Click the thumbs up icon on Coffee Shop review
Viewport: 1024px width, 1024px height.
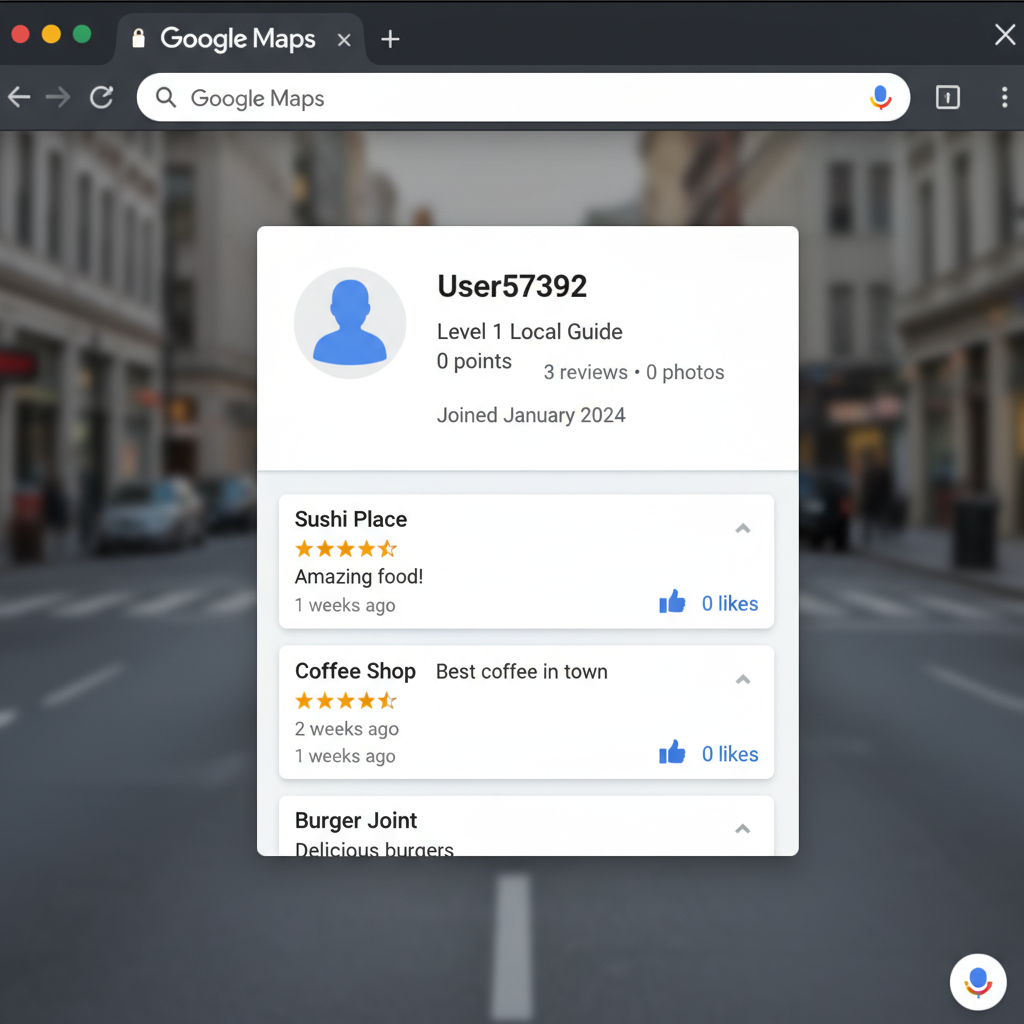[x=672, y=753]
